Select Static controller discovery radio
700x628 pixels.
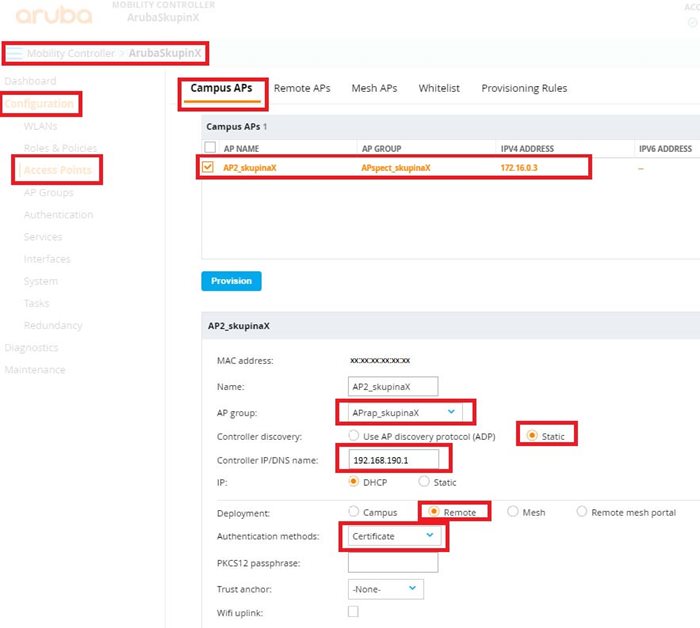(532, 435)
